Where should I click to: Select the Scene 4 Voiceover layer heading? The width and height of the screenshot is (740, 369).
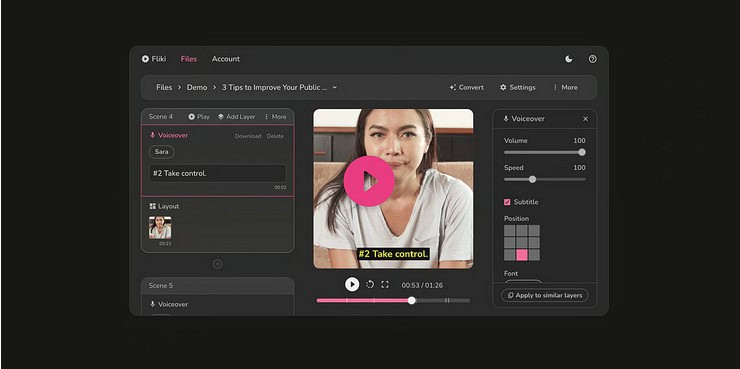169,135
